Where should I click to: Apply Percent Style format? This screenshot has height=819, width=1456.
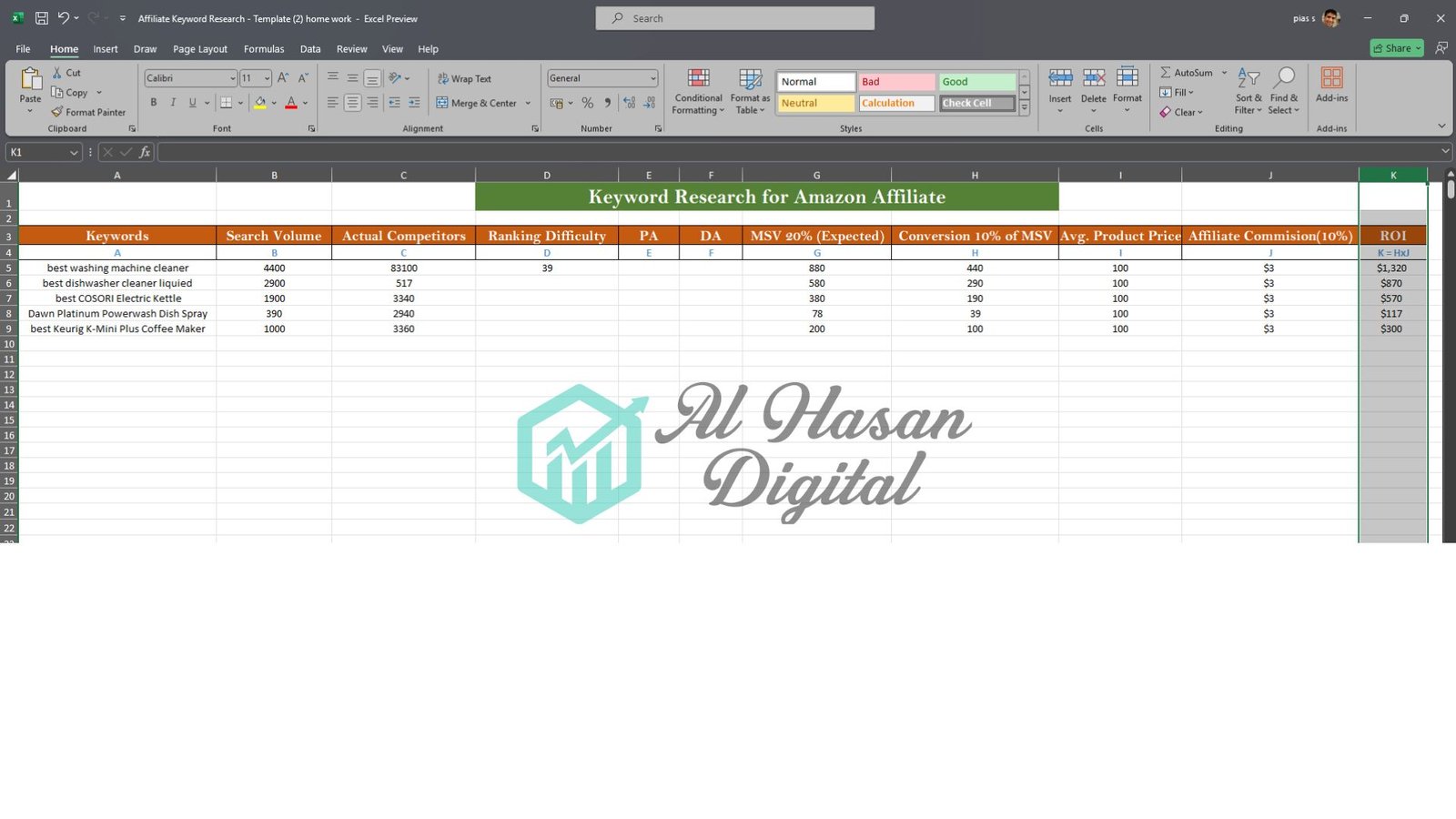588,103
